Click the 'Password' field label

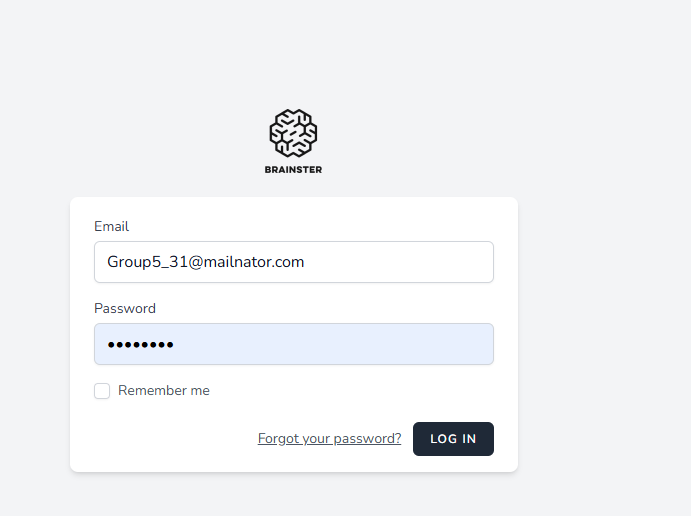click(125, 309)
